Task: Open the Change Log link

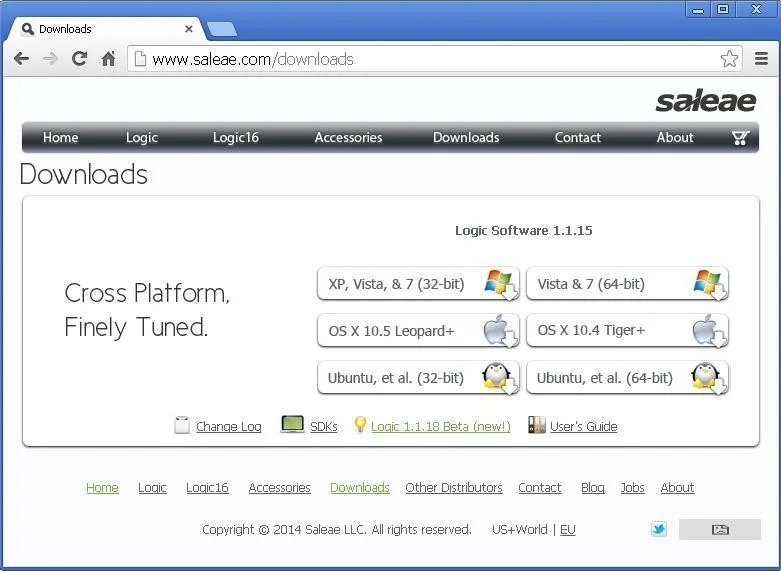Action: 229,427
